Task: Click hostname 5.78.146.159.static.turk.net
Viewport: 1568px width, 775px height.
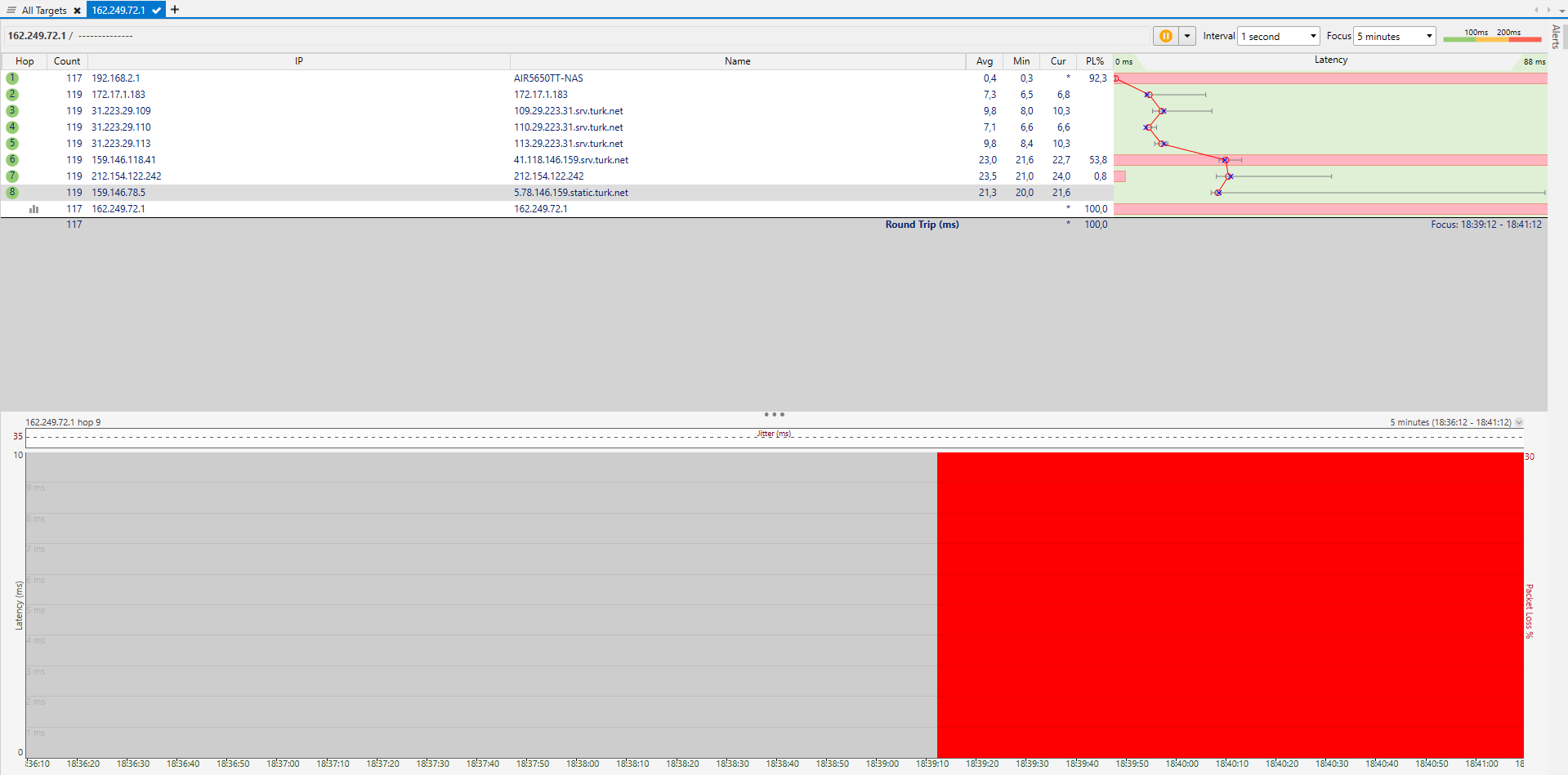Action: (571, 193)
